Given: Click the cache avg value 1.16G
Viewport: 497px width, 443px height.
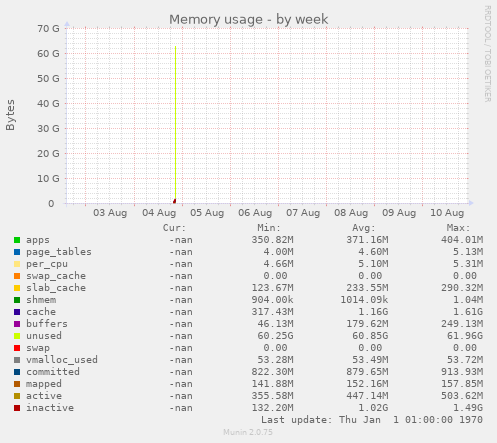Looking at the screenshot, I should 373,312.
